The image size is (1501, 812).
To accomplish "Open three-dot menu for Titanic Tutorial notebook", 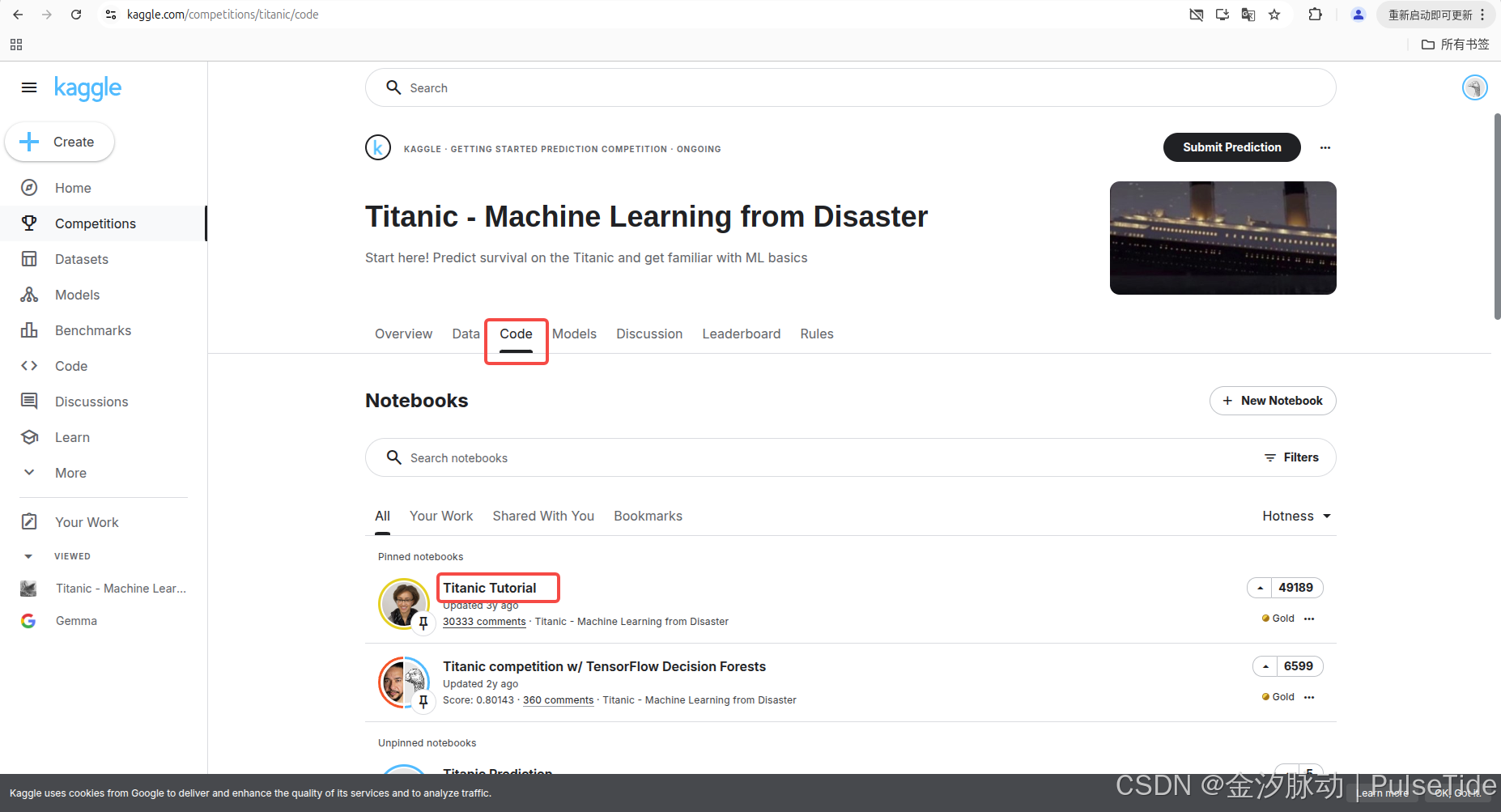I will 1309,619.
